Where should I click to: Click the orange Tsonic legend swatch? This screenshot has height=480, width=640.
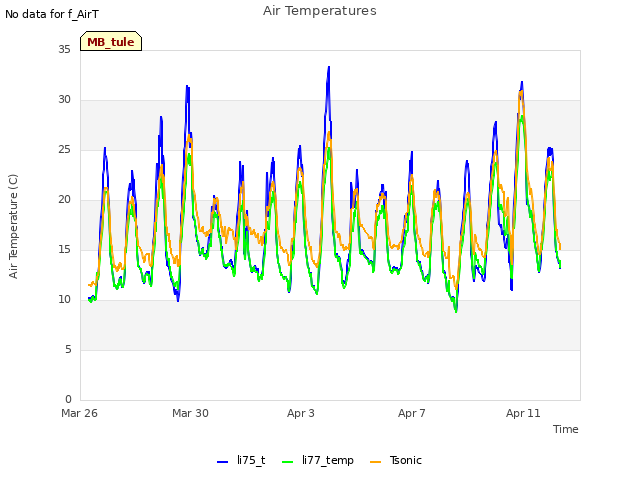(376, 462)
